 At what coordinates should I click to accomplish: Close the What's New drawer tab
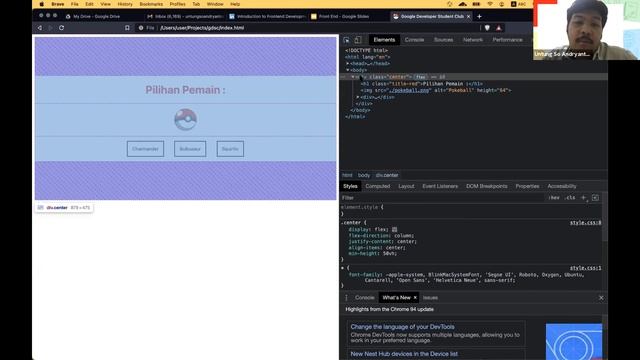coord(415,298)
